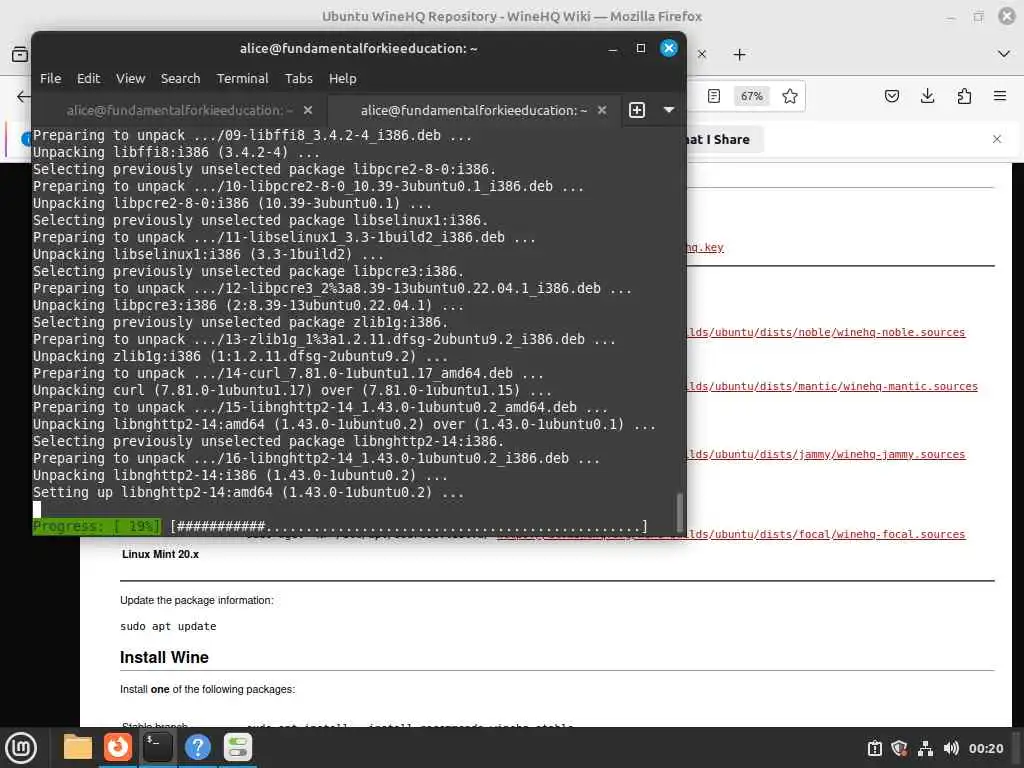Go back in Firefox history

[23, 96]
